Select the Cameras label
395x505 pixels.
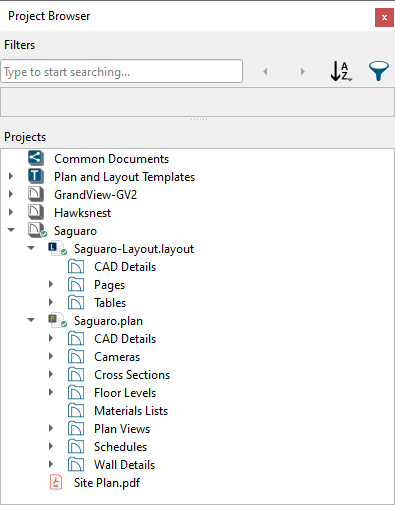click(117, 357)
